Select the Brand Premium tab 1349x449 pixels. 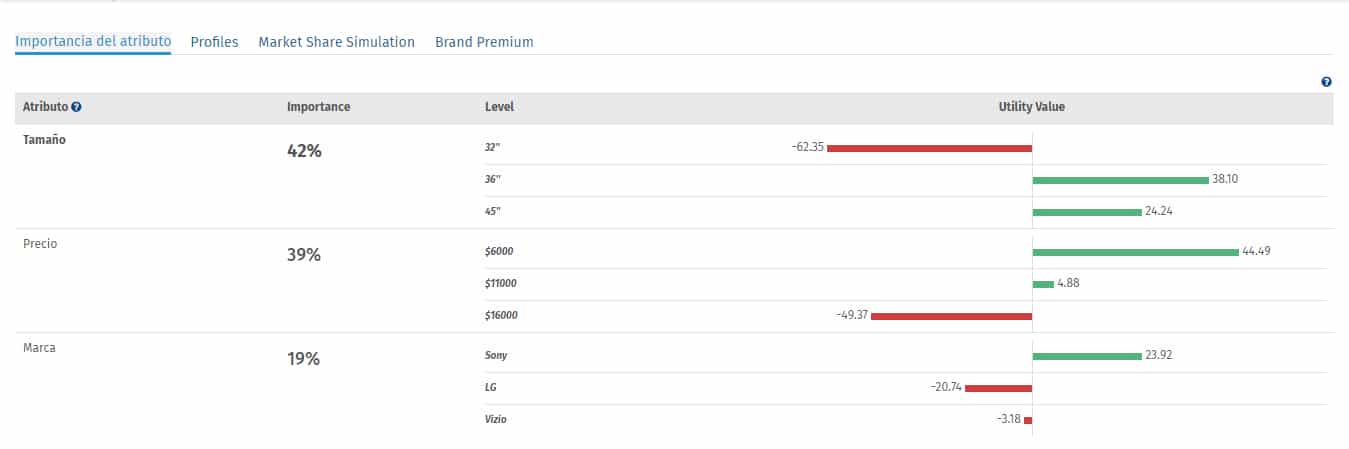484,42
